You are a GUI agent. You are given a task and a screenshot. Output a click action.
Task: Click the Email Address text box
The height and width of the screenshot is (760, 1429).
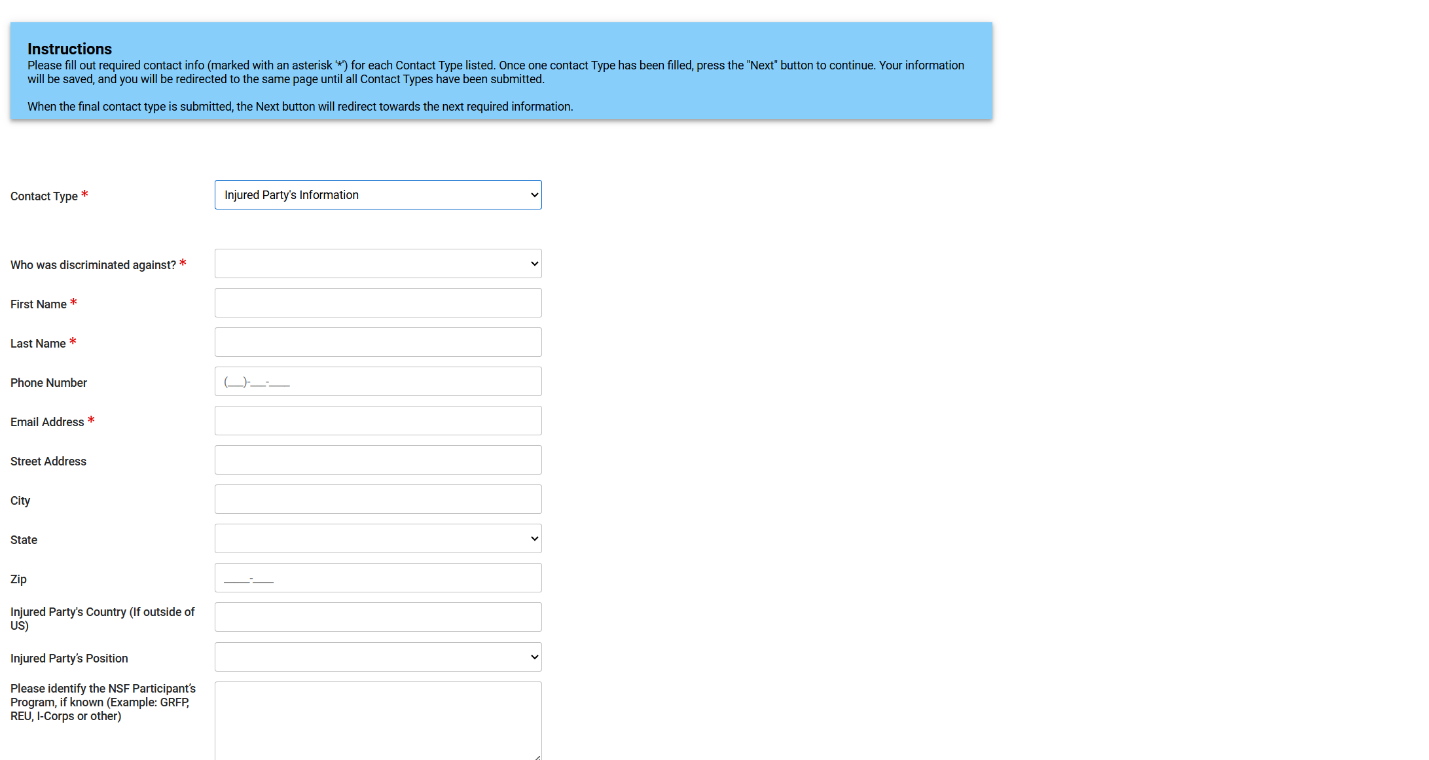click(x=377, y=421)
